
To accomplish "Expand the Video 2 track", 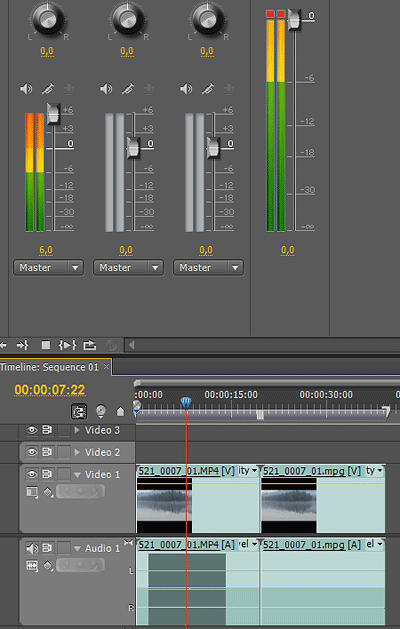I will coord(77,452).
